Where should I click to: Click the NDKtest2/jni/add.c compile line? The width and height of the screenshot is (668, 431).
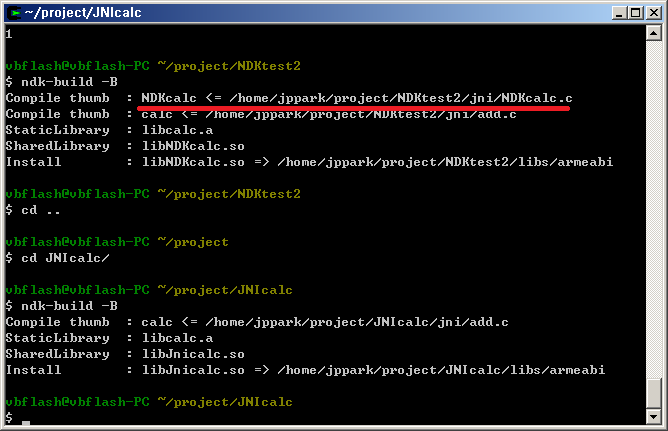[261, 114]
